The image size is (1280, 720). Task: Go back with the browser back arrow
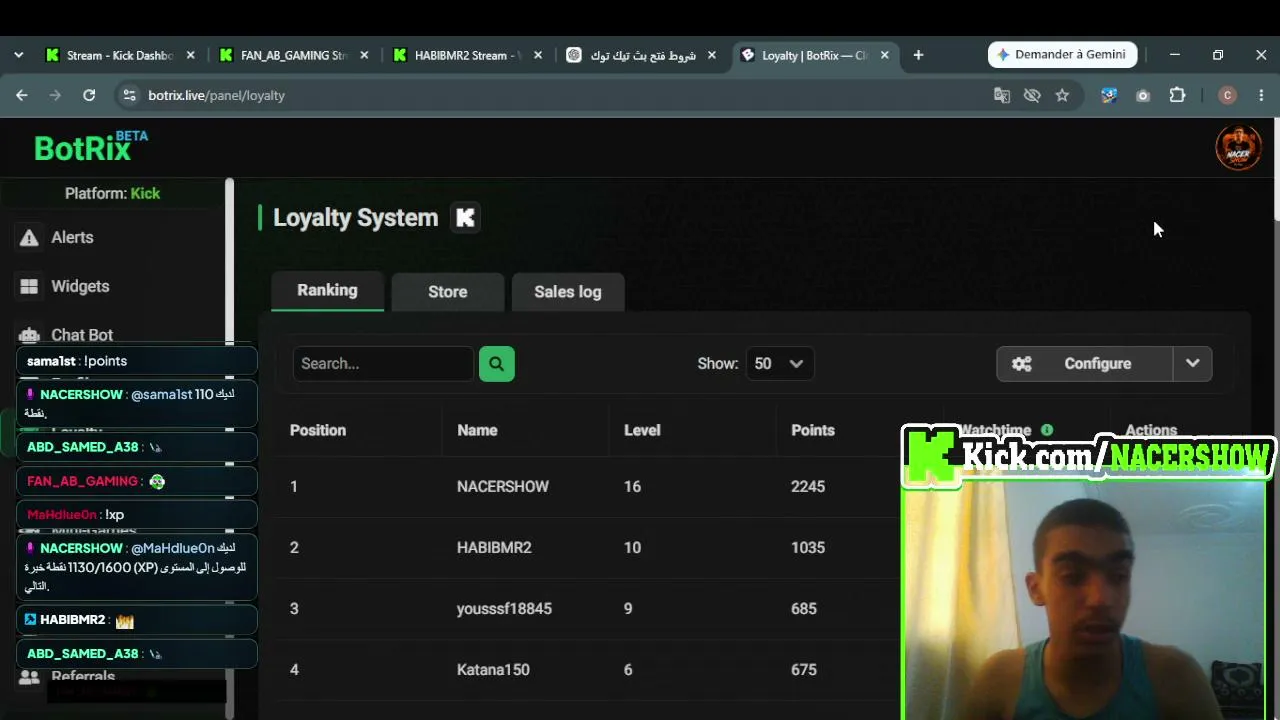coord(22,95)
